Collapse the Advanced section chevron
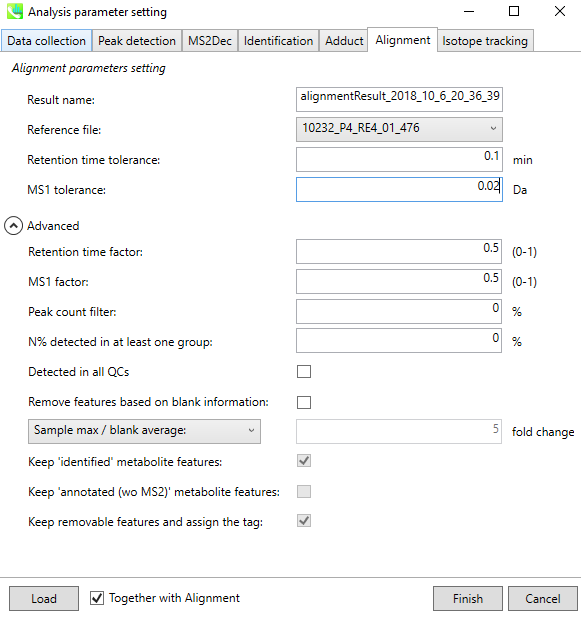584x627 pixels. point(13,226)
